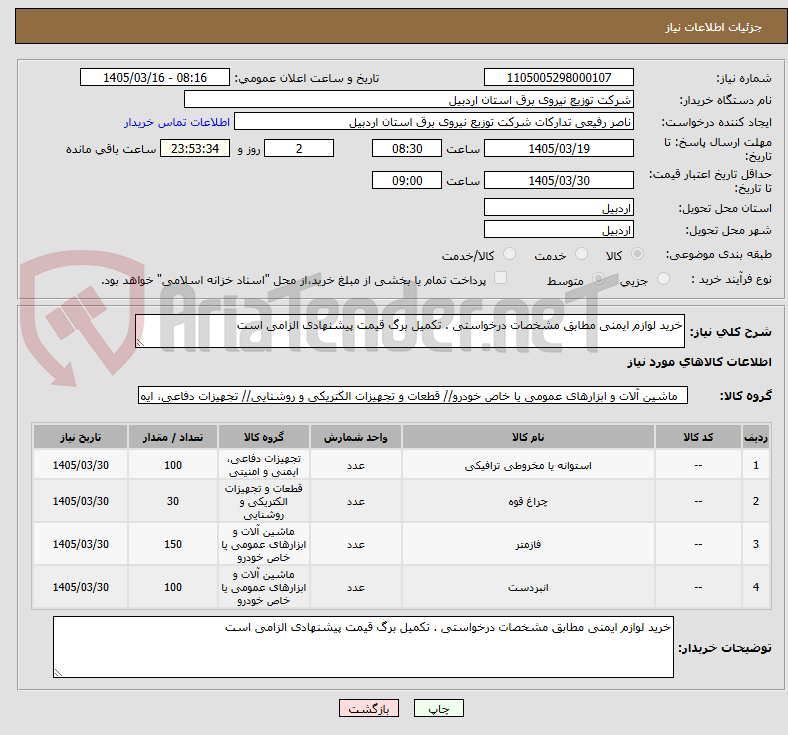Click the response deadline date 1405/03/19 field
This screenshot has height=735, width=788.
558,149
